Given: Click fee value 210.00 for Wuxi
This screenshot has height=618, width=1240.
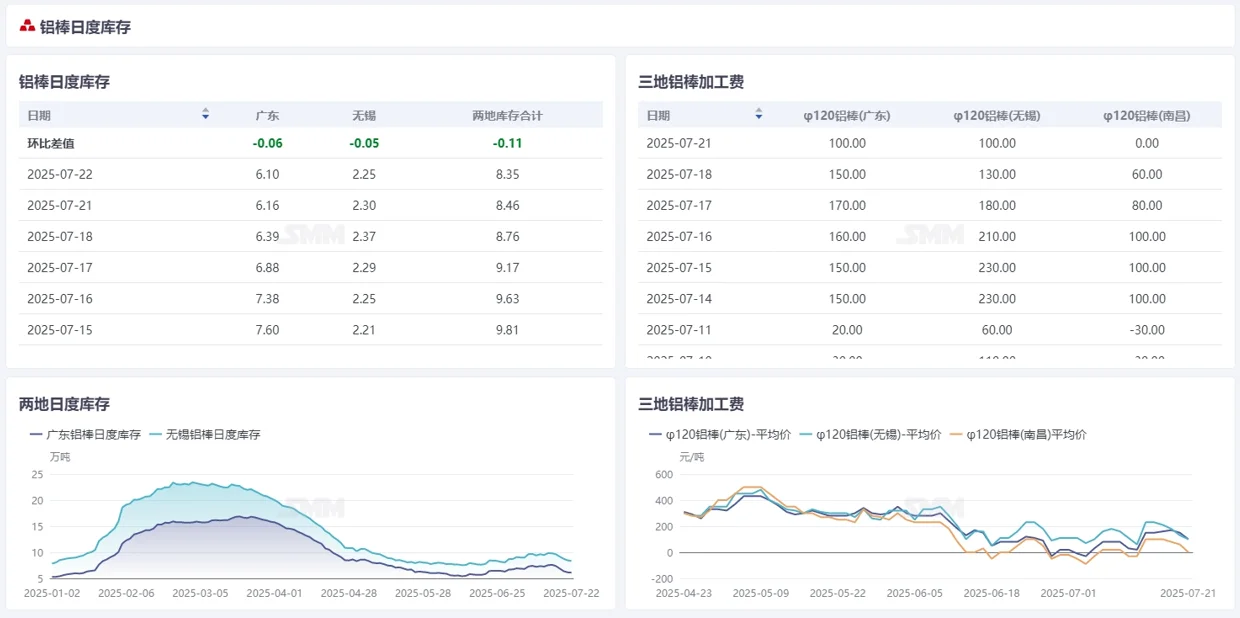Looking at the screenshot, I should click(x=997, y=236).
